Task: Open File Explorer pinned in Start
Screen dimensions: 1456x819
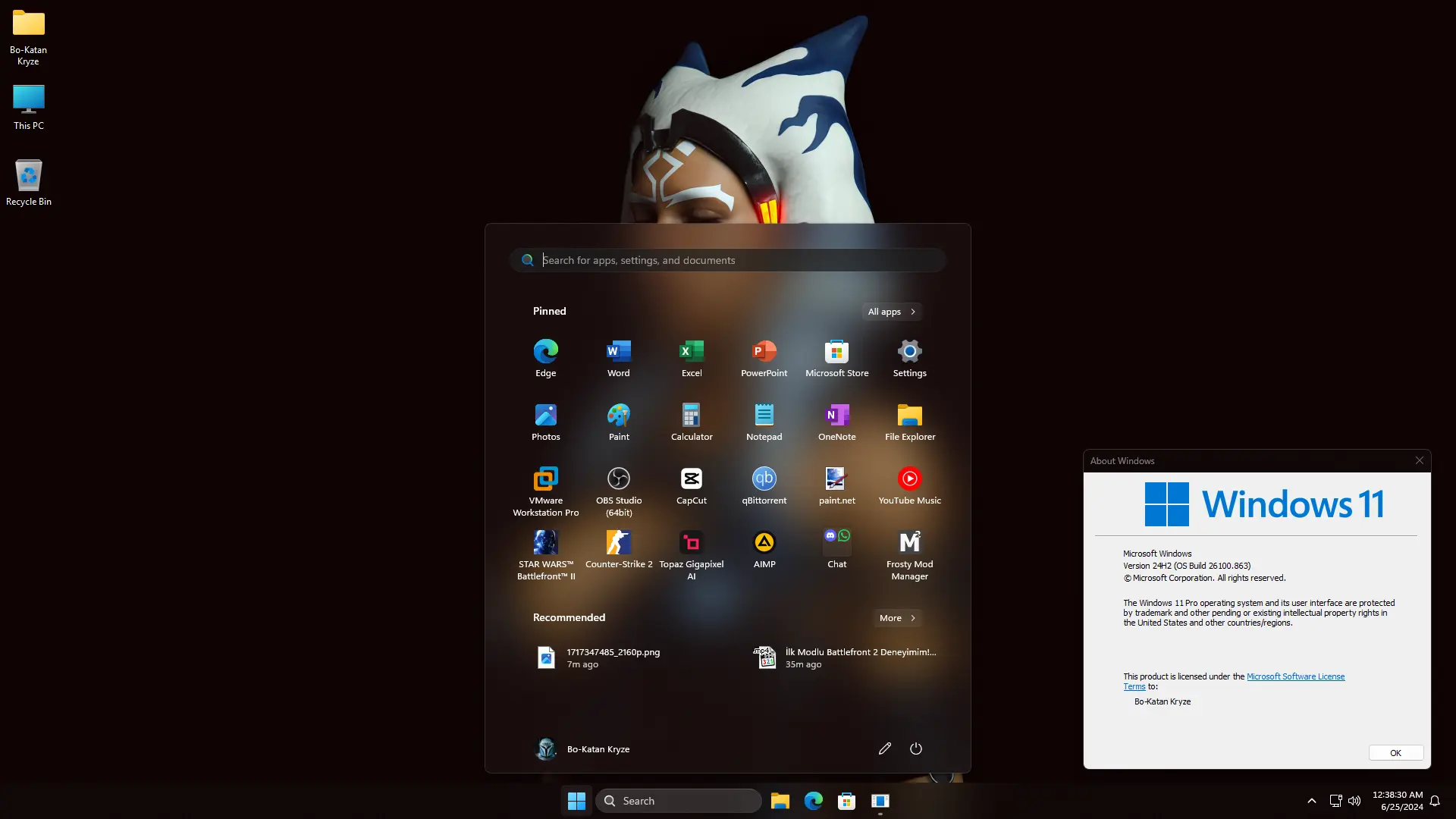Action: [909, 422]
